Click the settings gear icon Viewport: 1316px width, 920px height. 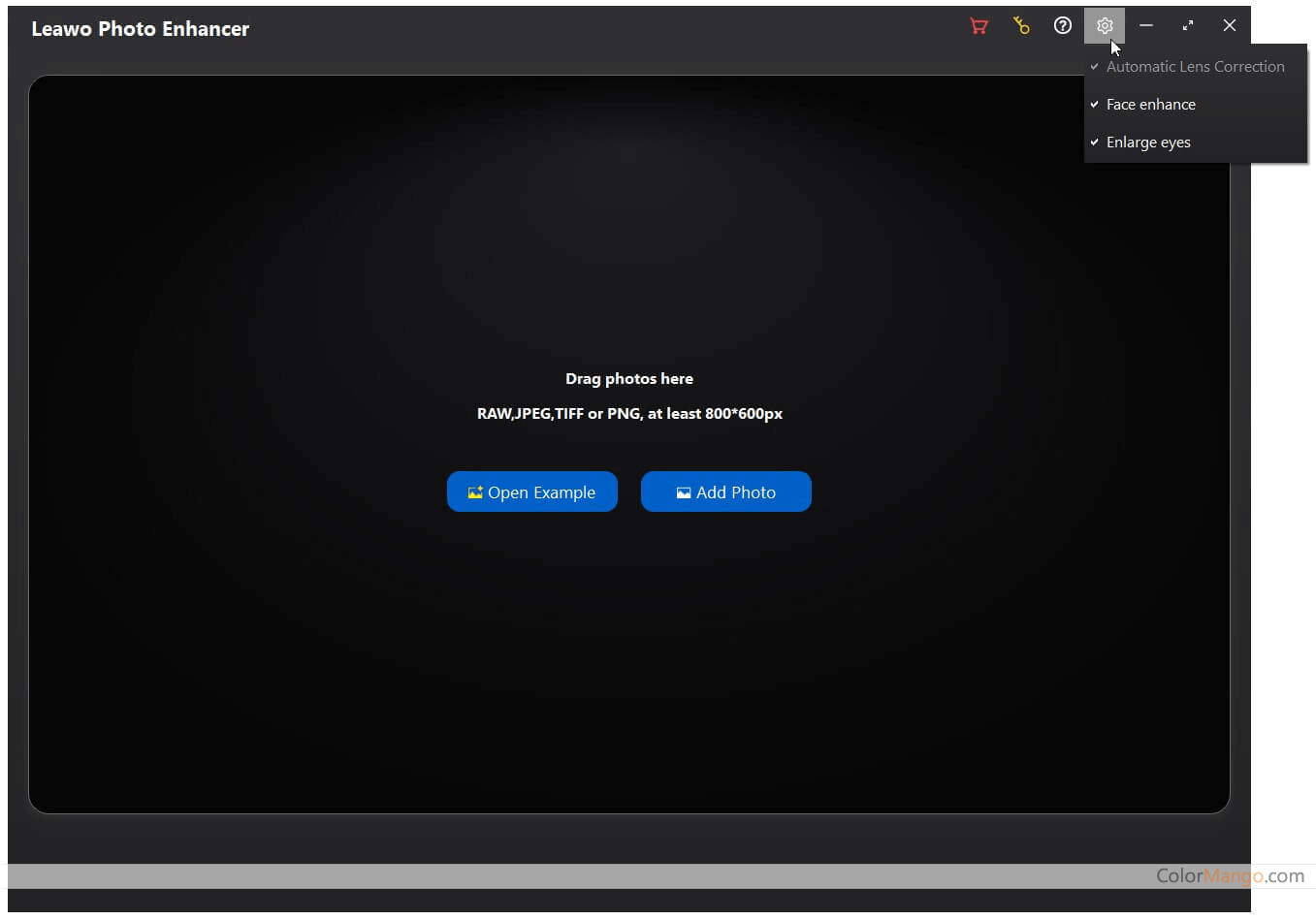[x=1105, y=26]
